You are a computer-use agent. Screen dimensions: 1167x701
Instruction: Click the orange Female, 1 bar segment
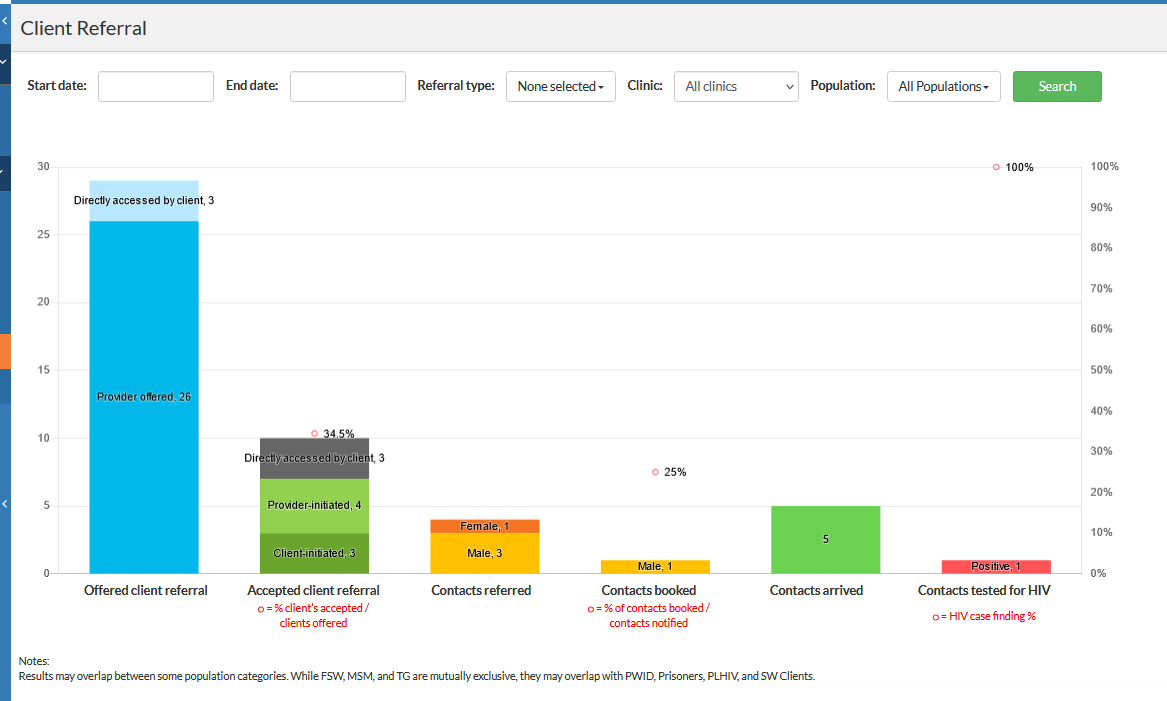[485, 526]
